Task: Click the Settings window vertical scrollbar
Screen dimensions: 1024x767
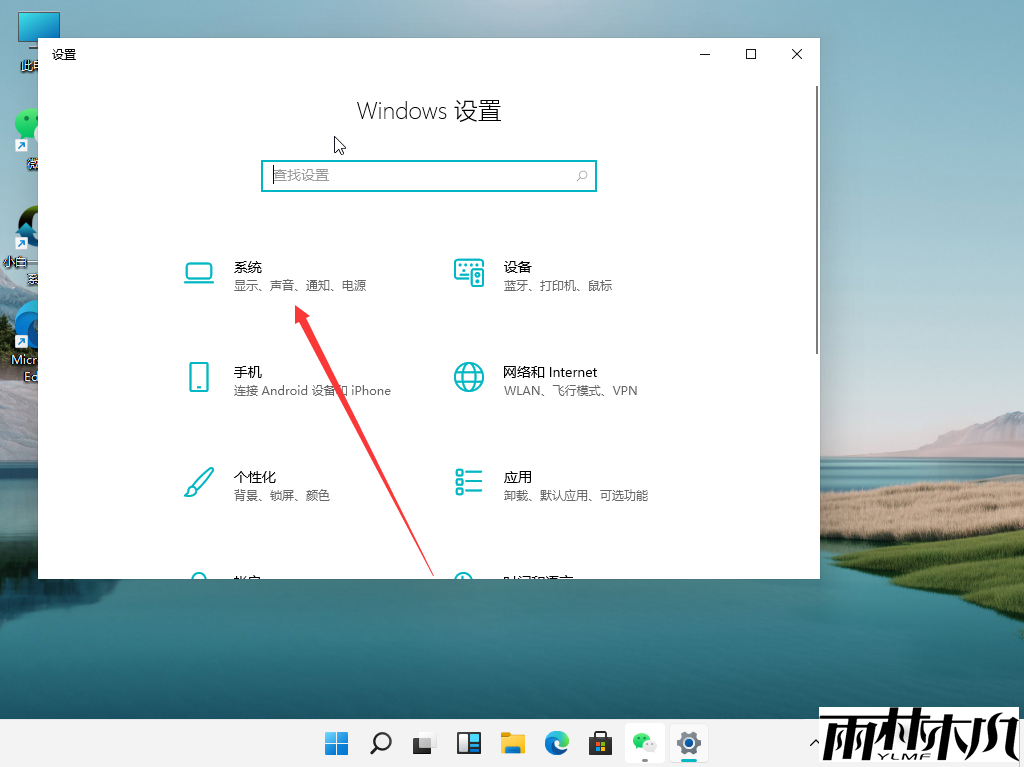Action: tap(816, 220)
